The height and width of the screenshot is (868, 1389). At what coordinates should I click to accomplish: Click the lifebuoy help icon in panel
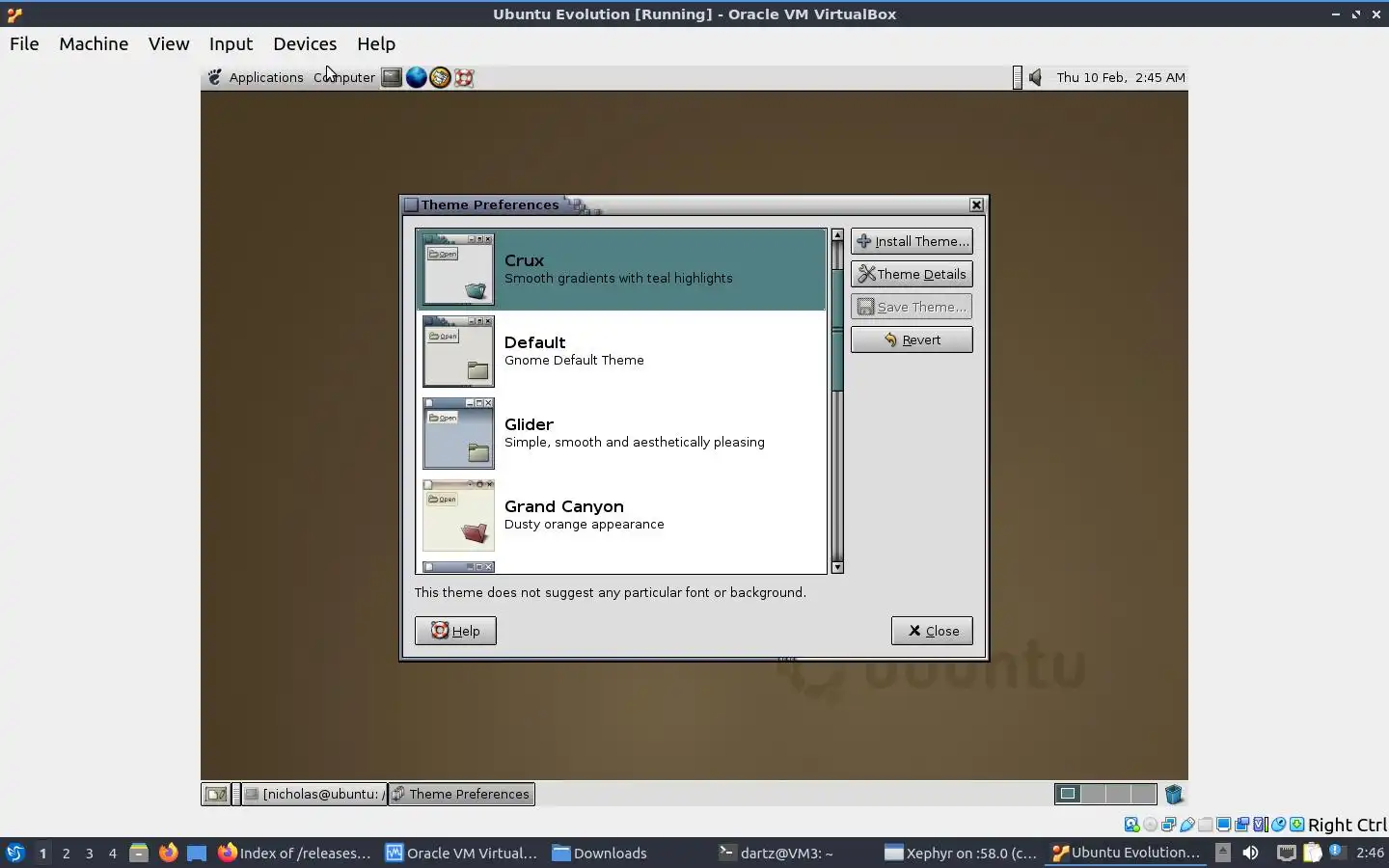[464, 77]
